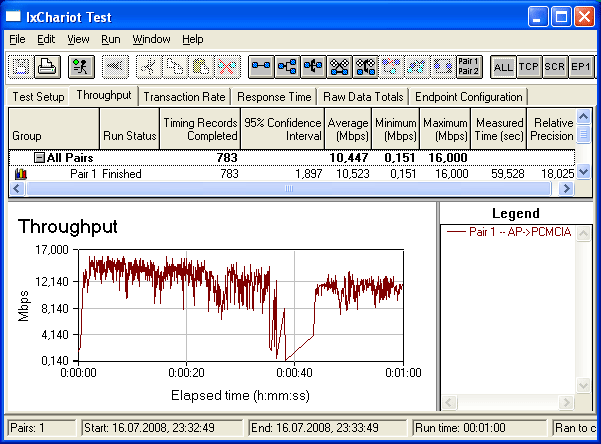Screen dimensions: 601x444
Task: Toggle the TCP filter button
Action: (529, 67)
